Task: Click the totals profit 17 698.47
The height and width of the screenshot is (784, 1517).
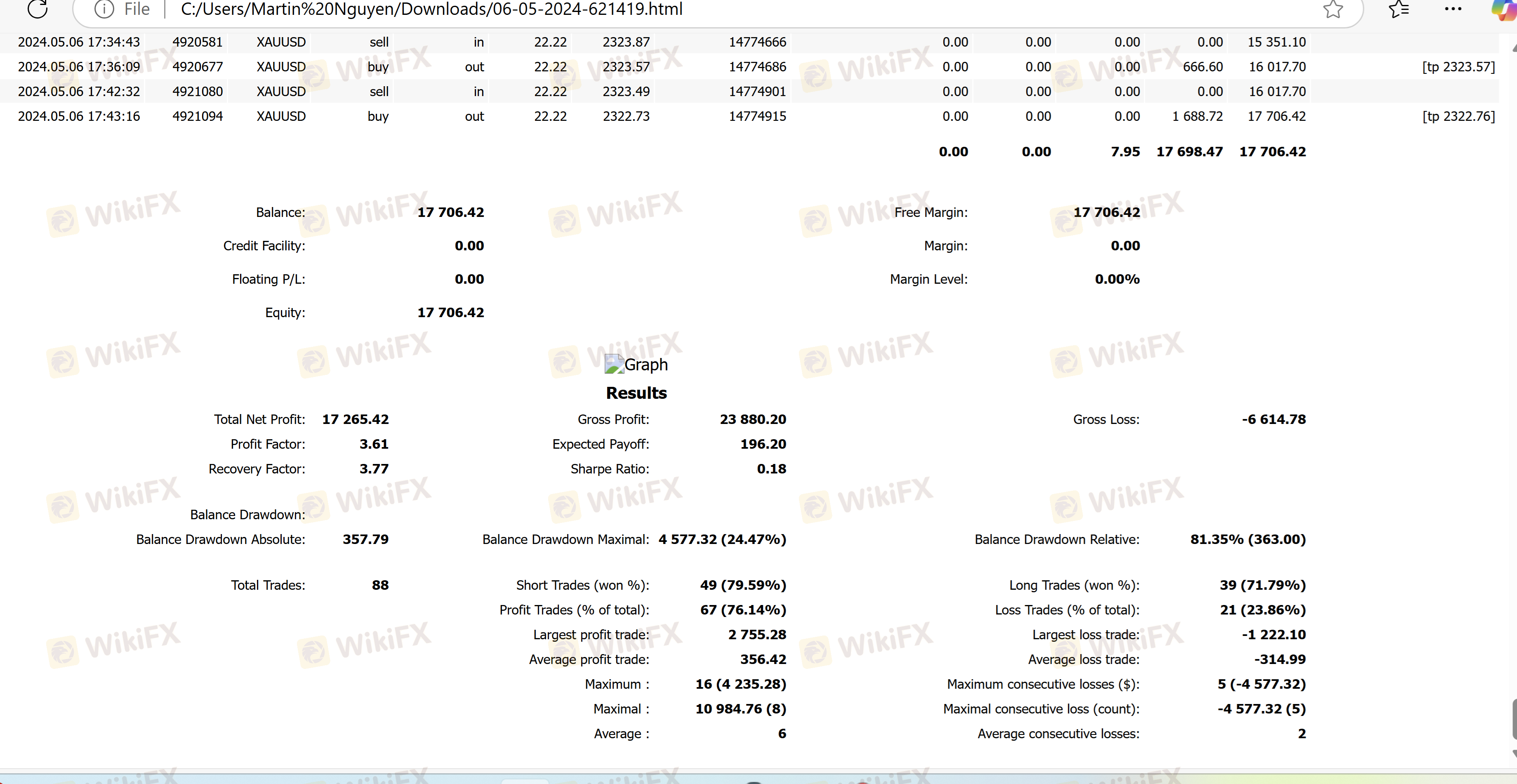Action: pyautogui.click(x=1190, y=151)
